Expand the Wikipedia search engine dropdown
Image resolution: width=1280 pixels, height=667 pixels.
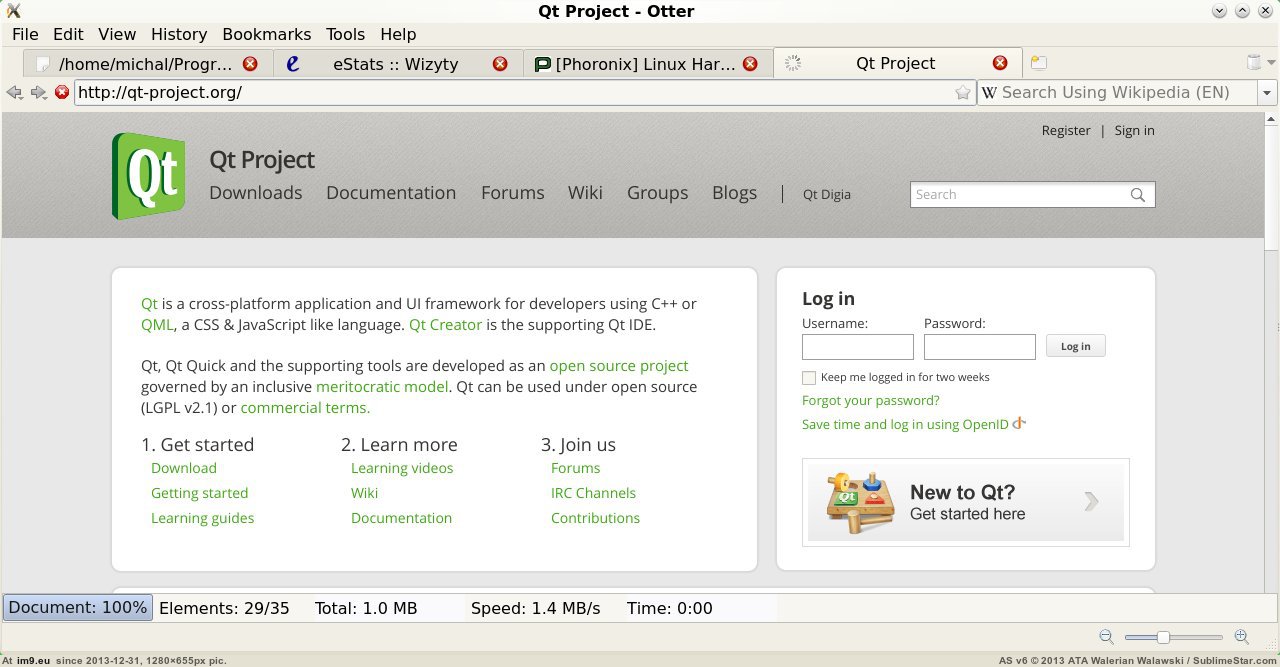pos(1267,92)
